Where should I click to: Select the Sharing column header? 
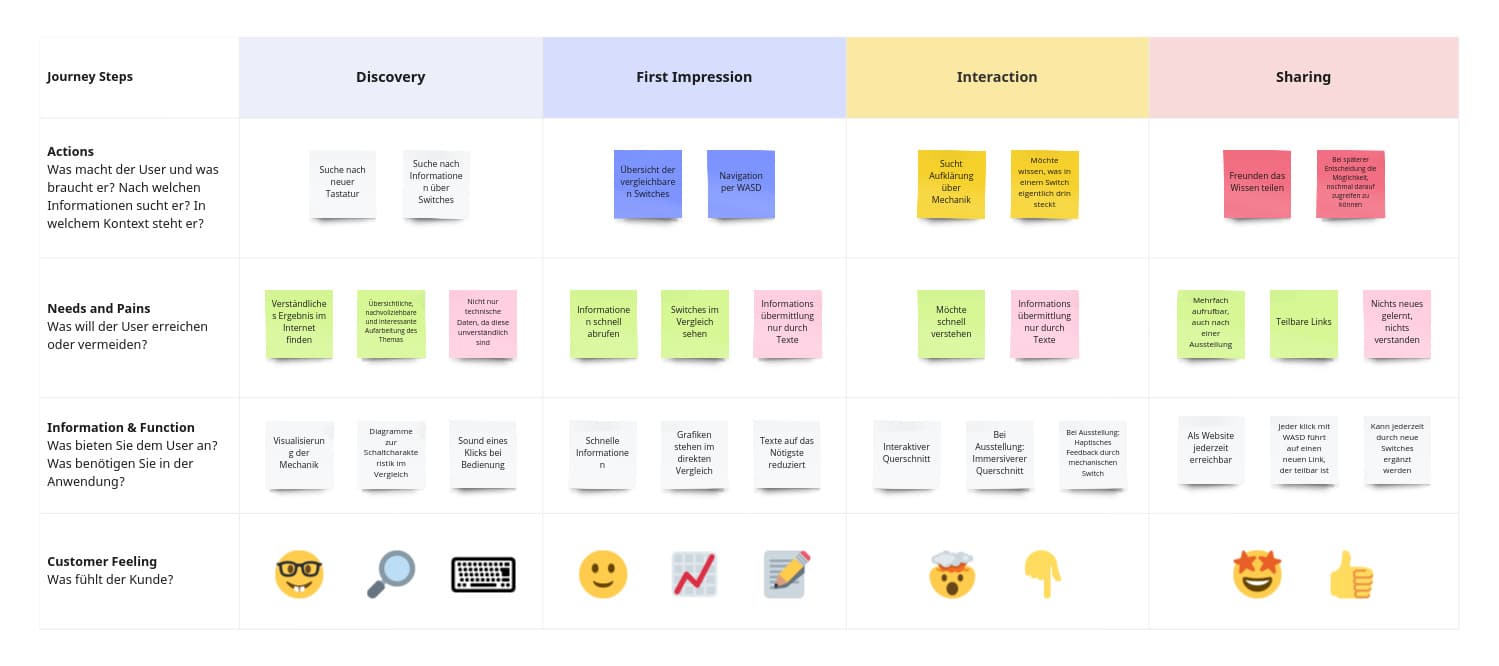coord(1303,77)
